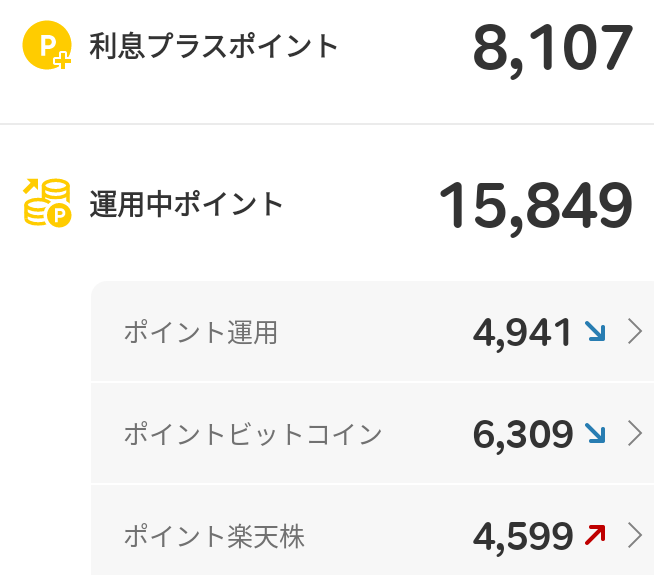Tap the small P coin on stack icon
The image size is (654, 575).
click(59, 215)
